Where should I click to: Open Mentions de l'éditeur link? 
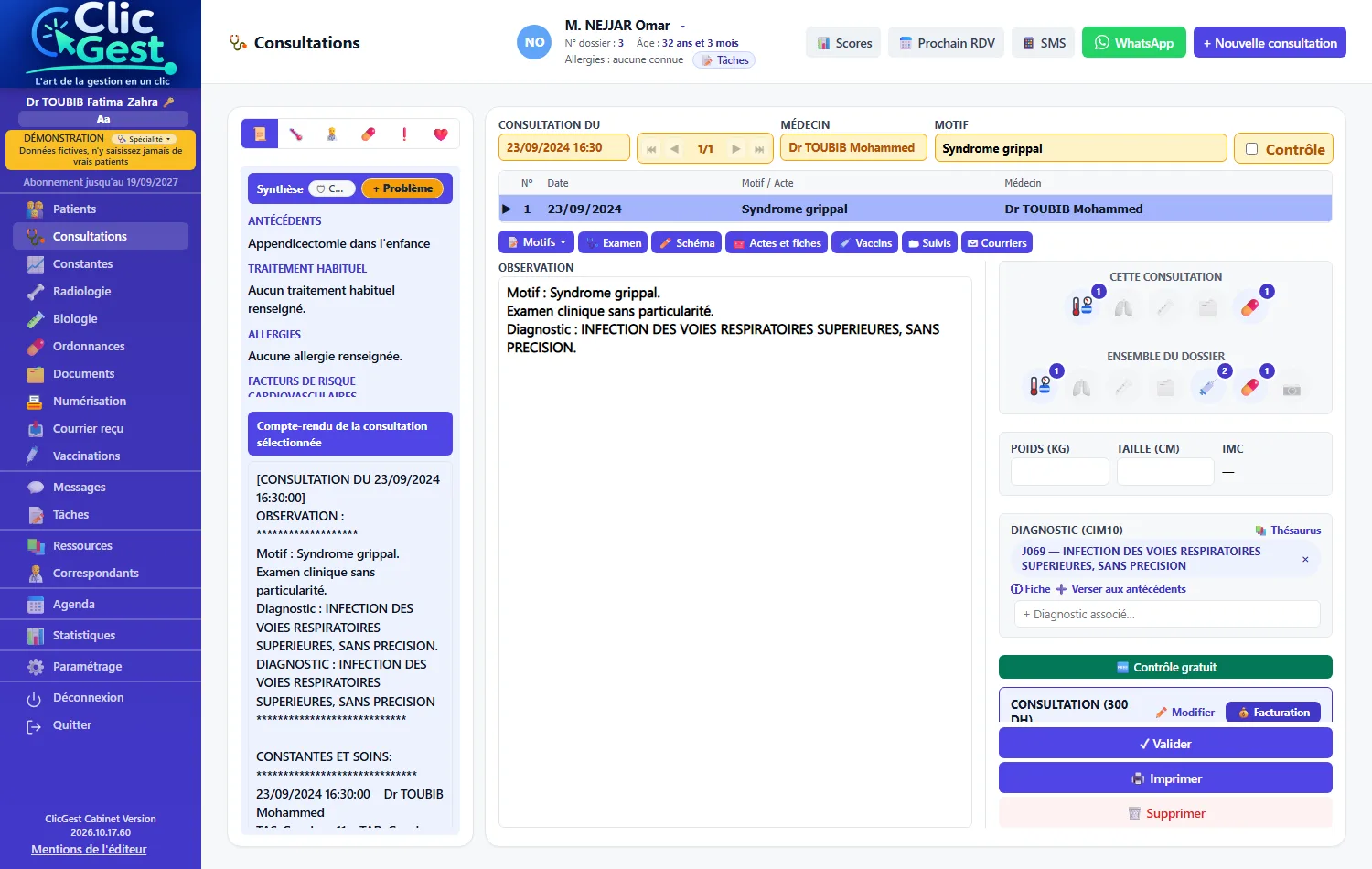coord(89,849)
